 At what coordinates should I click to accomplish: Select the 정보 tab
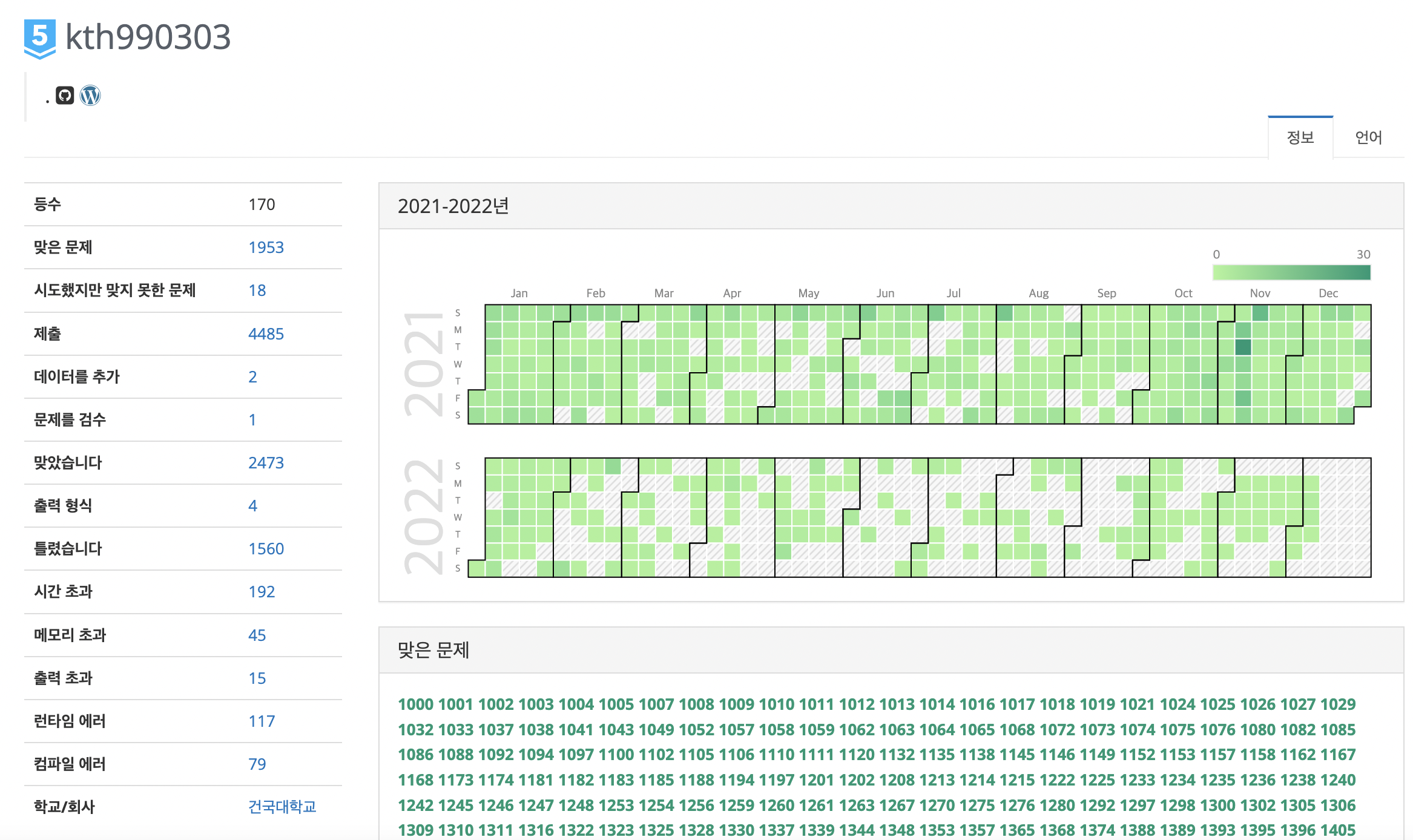pos(1300,137)
